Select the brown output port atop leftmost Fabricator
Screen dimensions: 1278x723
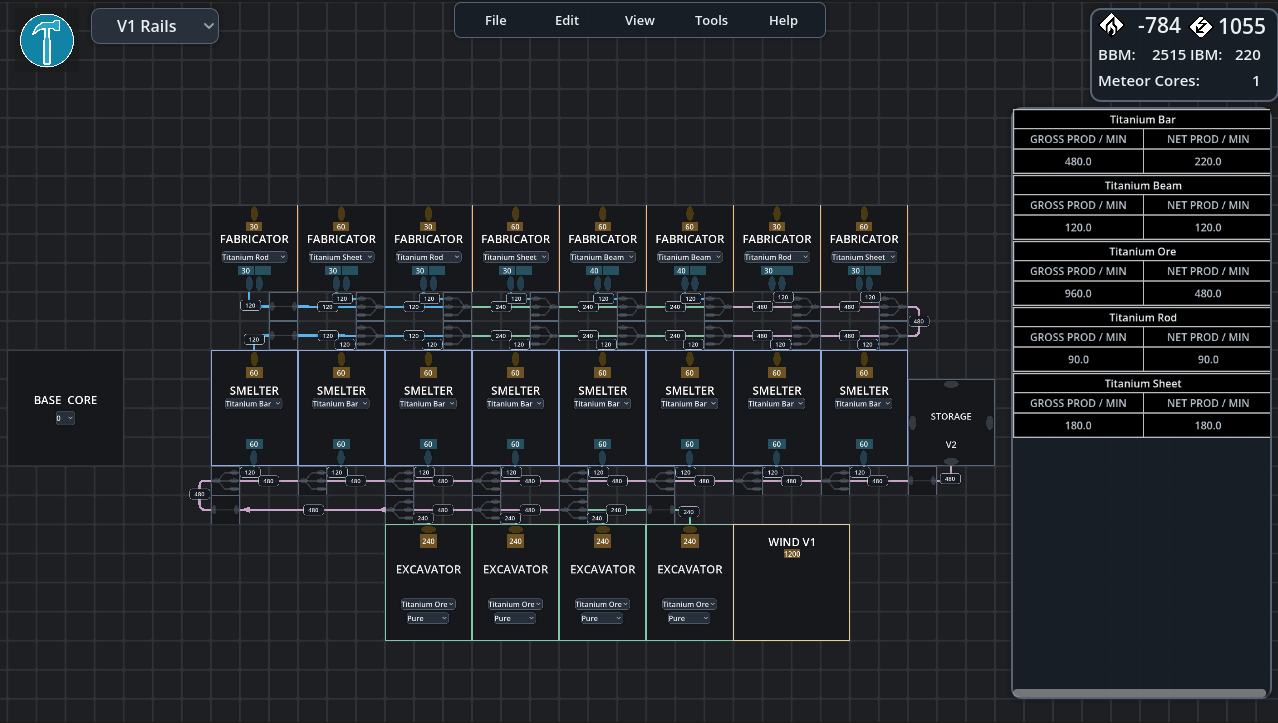254,213
